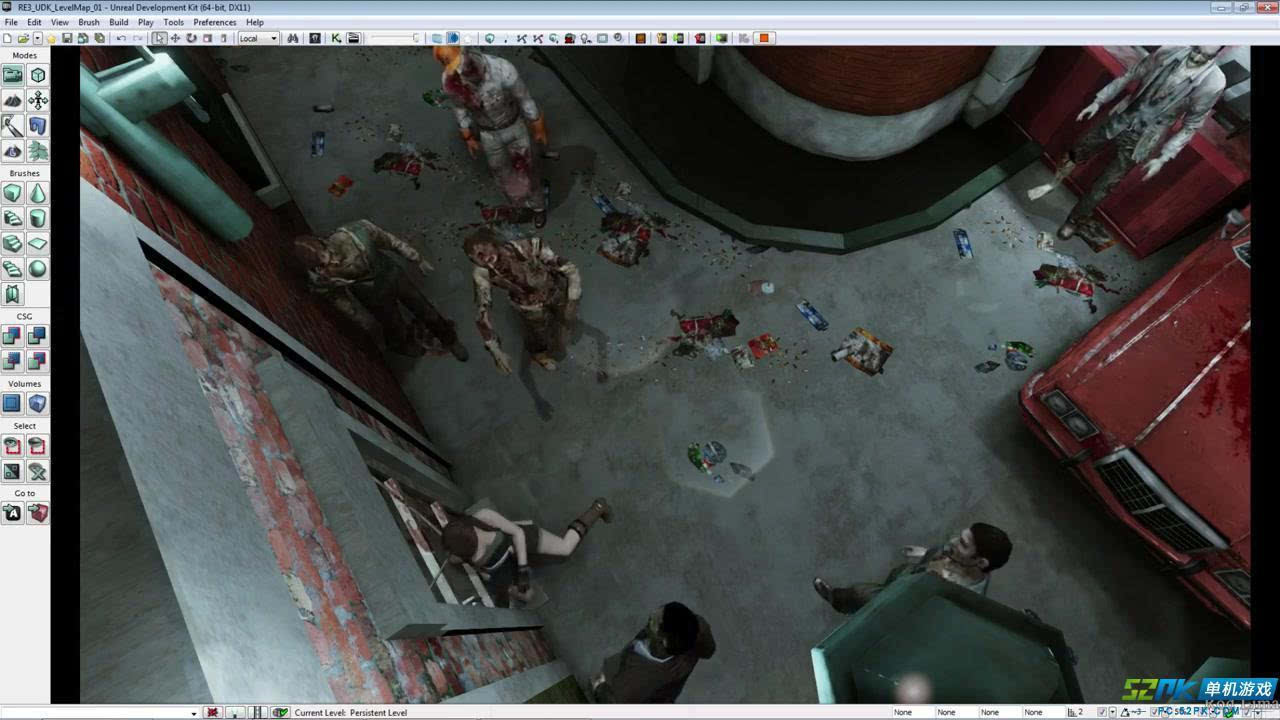Image resolution: width=1280 pixels, height=720 pixels.
Task: Click the green checkmark status bar icon
Action: click(x=281, y=713)
